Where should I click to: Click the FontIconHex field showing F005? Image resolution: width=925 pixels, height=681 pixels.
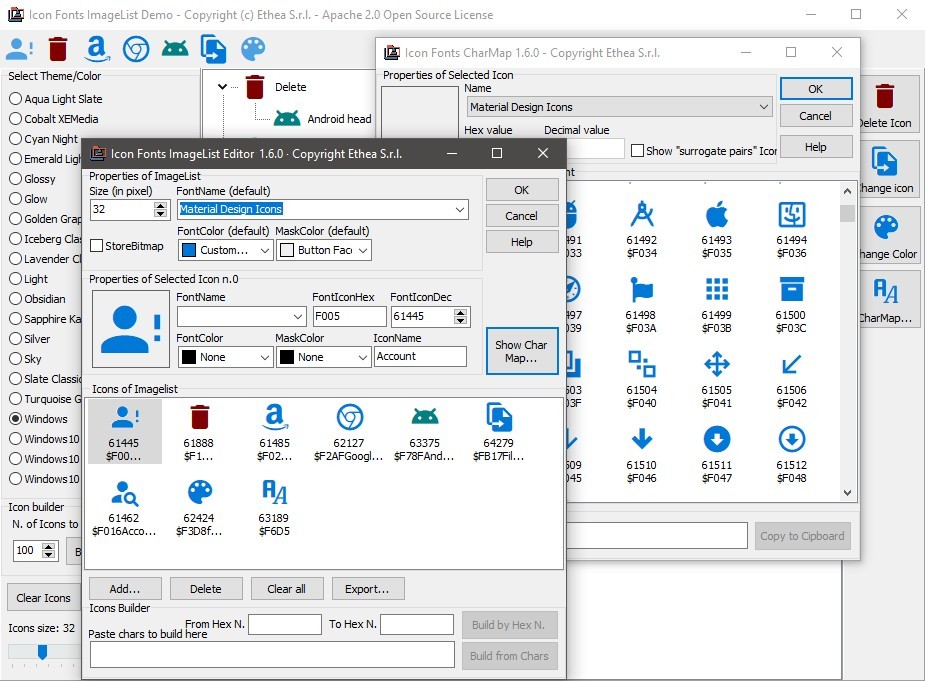(349, 316)
